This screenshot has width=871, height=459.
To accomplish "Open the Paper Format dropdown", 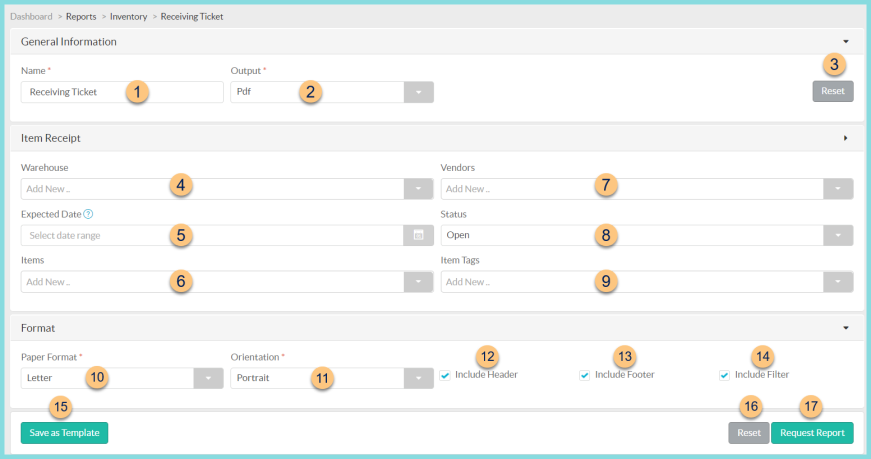I will [208, 378].
